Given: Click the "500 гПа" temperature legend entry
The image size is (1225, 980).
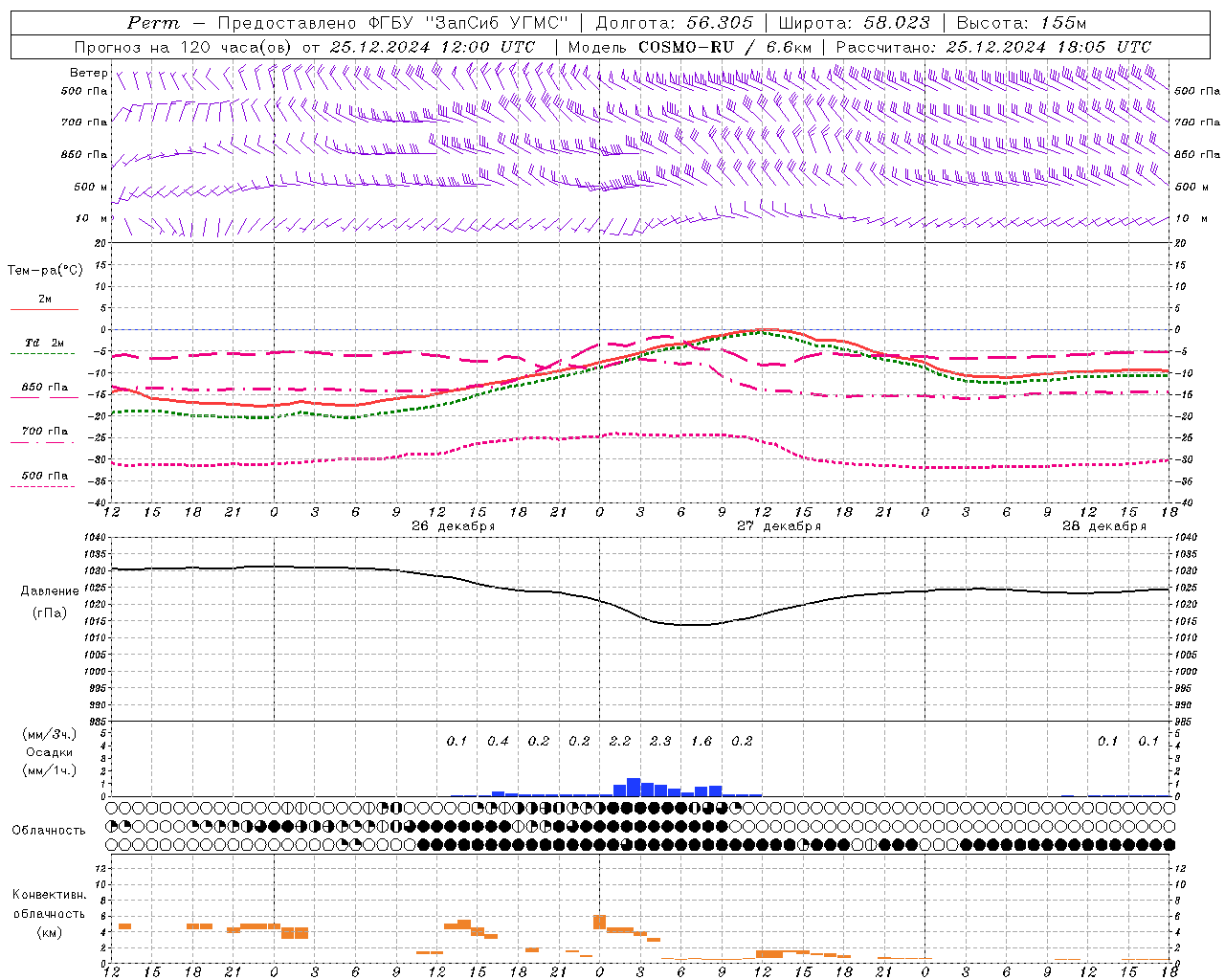Looking at the screenshot, I should click(45, 476).
